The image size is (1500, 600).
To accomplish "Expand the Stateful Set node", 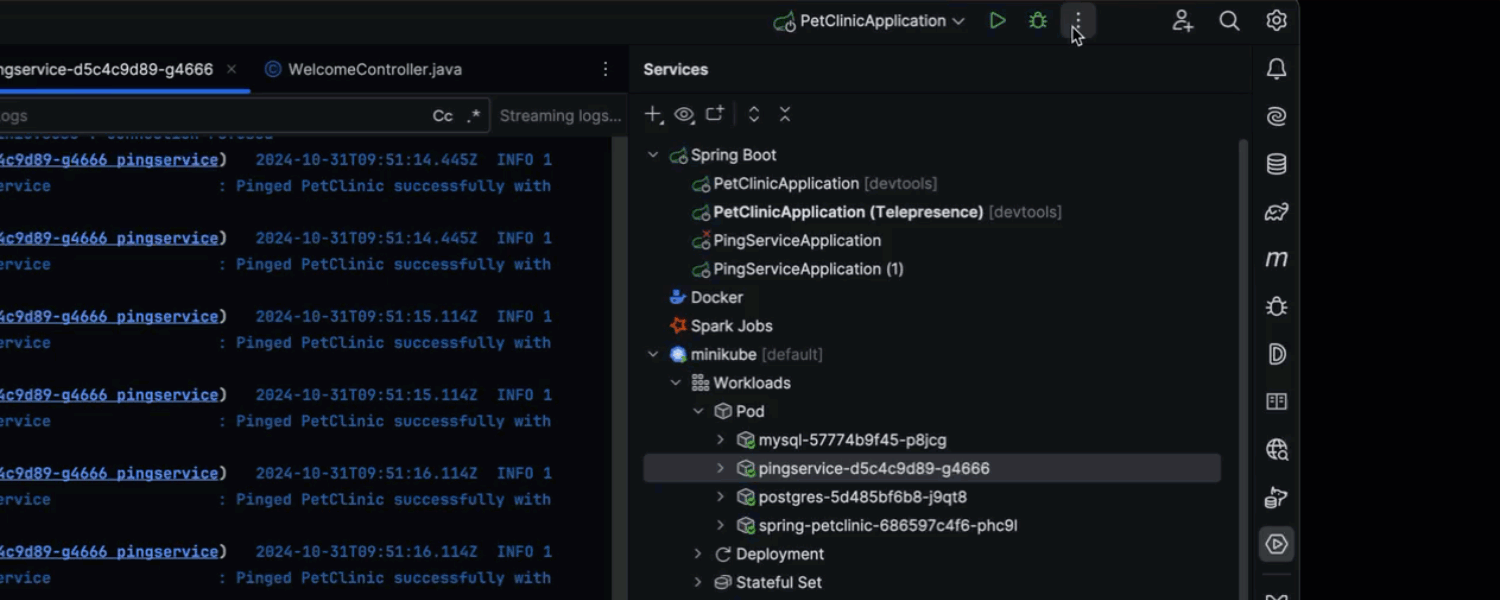I will (698, 582).
